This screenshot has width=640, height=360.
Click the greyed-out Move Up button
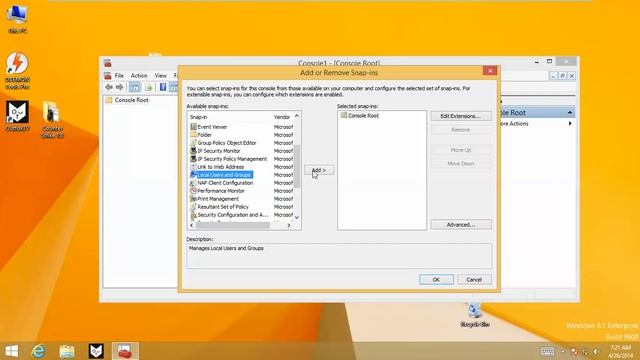click(460, 150)
